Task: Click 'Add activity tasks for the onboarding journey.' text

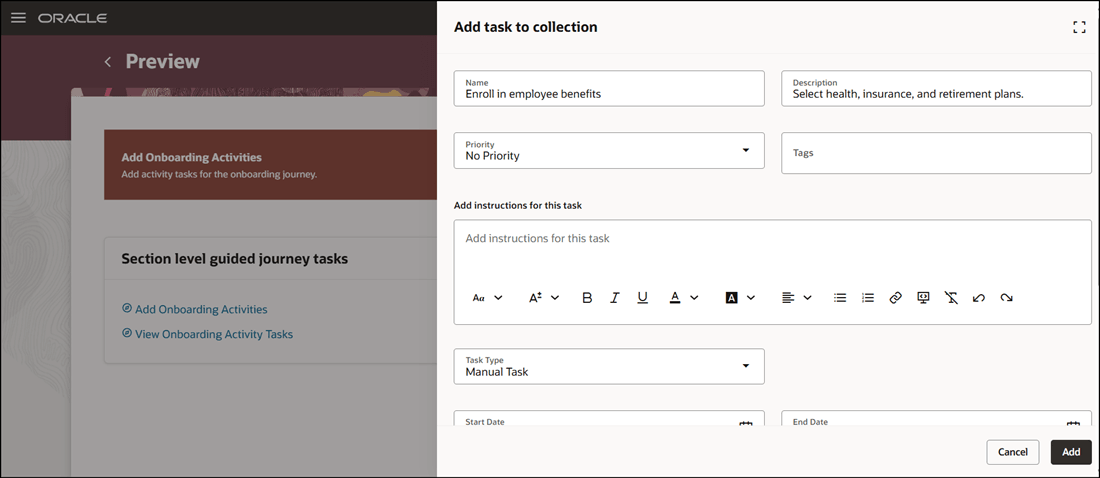Action: click(220, 174)
